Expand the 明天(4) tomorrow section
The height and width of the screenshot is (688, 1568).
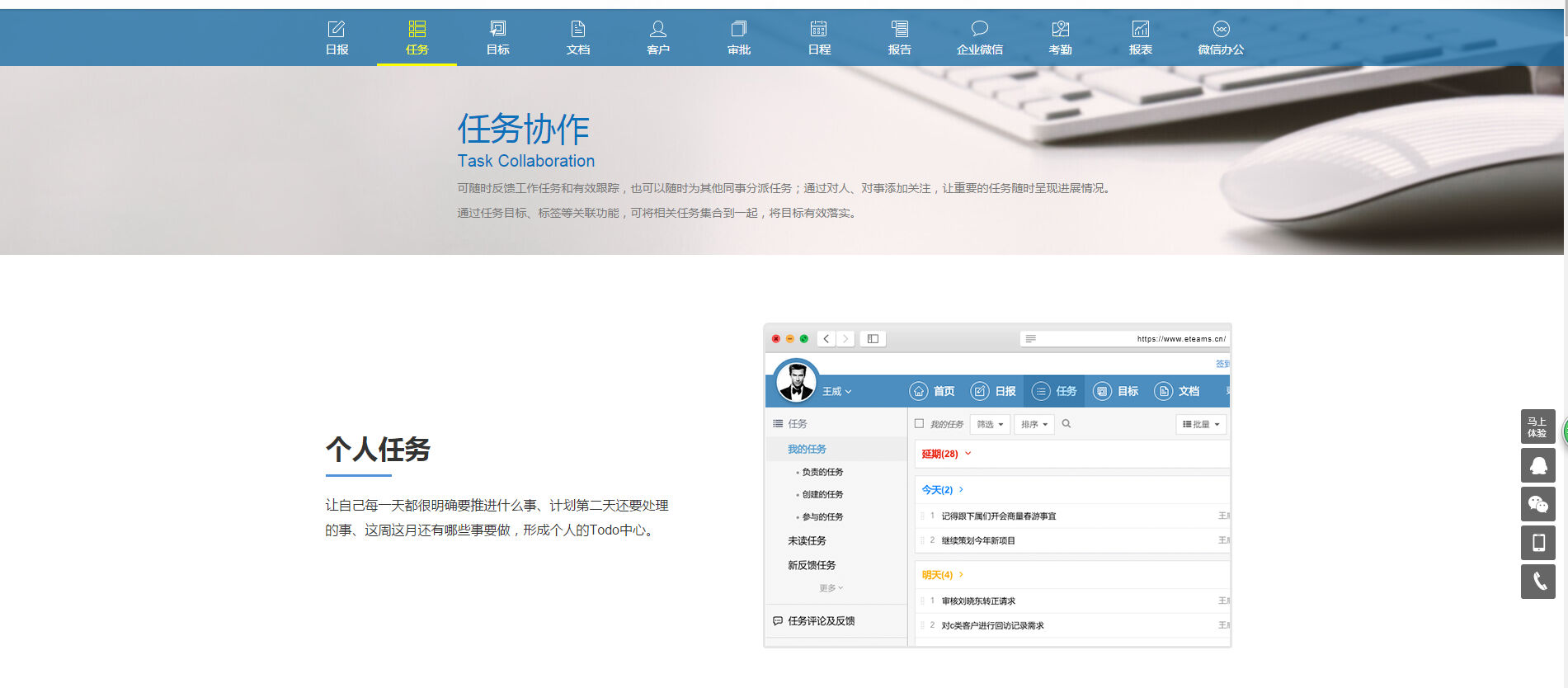942,575
